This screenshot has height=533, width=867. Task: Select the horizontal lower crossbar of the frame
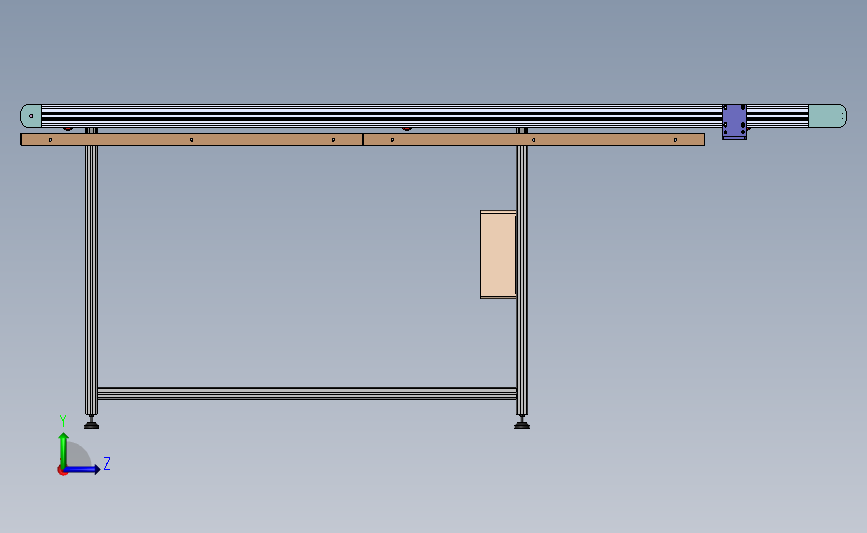307,394
